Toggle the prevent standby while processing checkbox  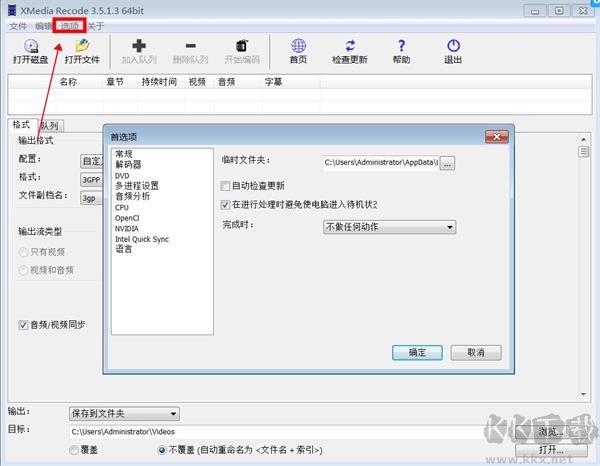pyautogui.click(x=225, y=205)
